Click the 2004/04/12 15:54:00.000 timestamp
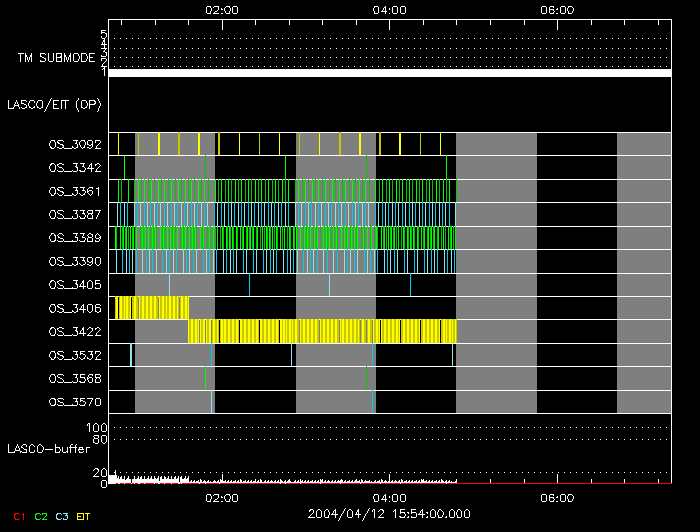The image size is (700, 532). (388, 513)
